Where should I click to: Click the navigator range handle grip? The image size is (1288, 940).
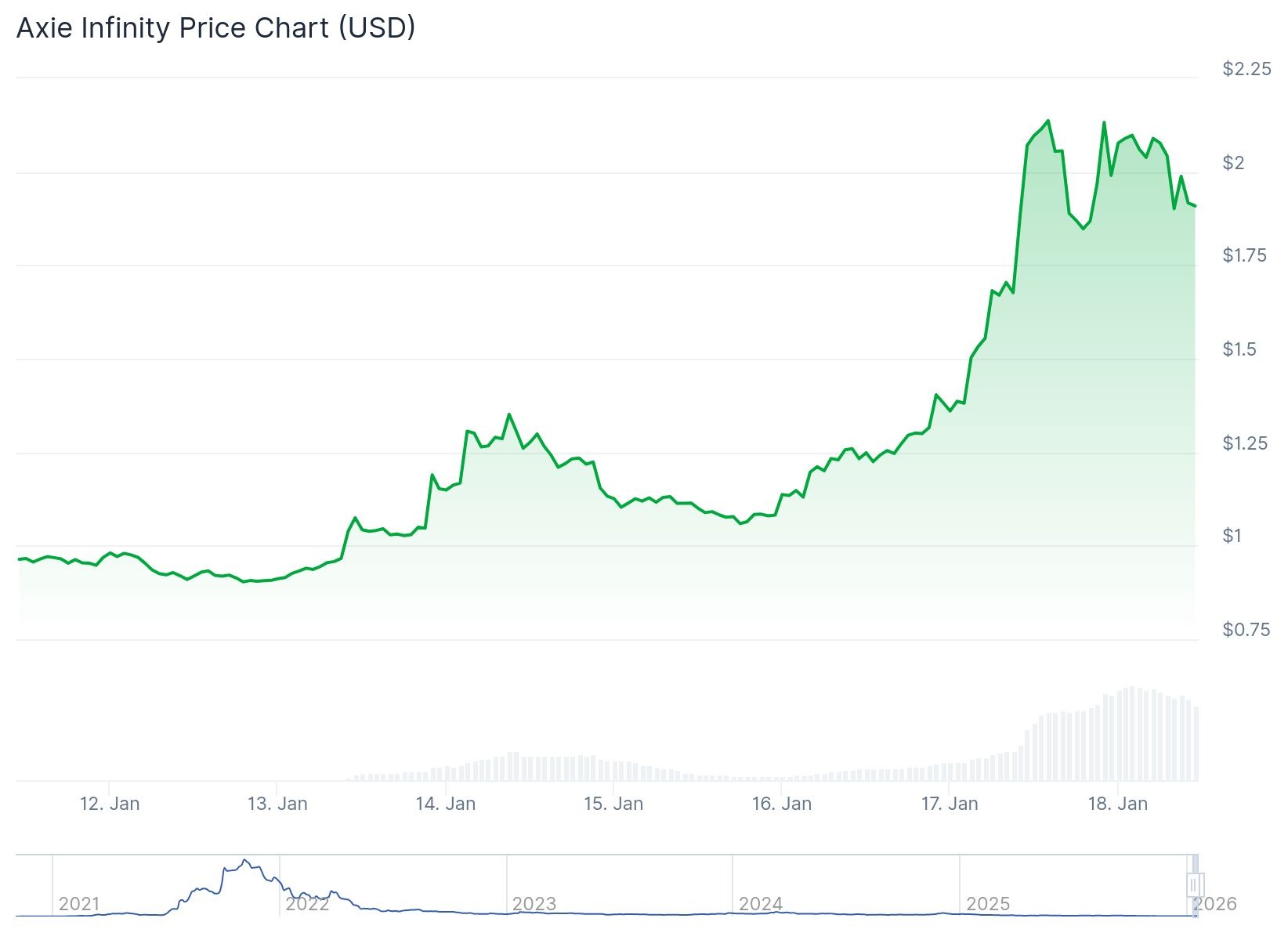1194,885
